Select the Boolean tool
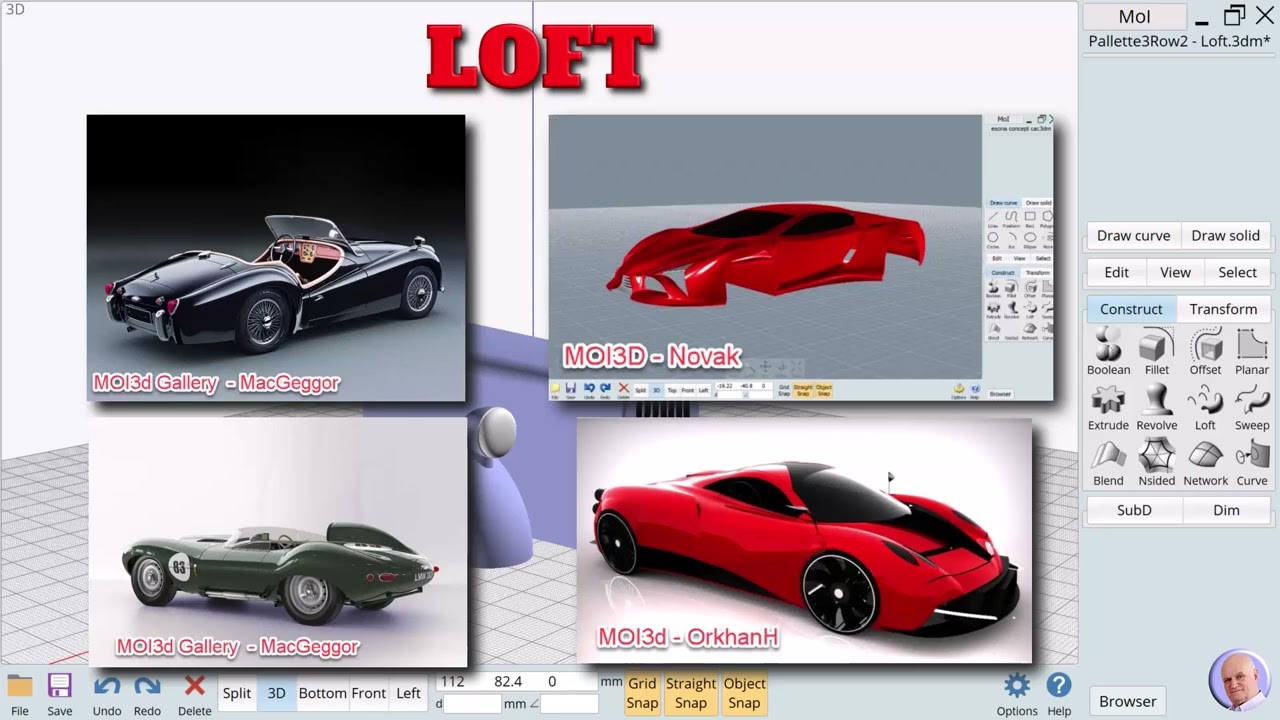 1108,353
